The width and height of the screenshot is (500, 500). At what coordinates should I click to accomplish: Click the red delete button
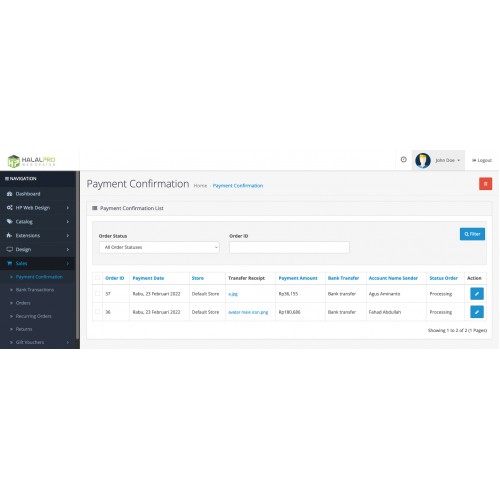tap(485, 184)
